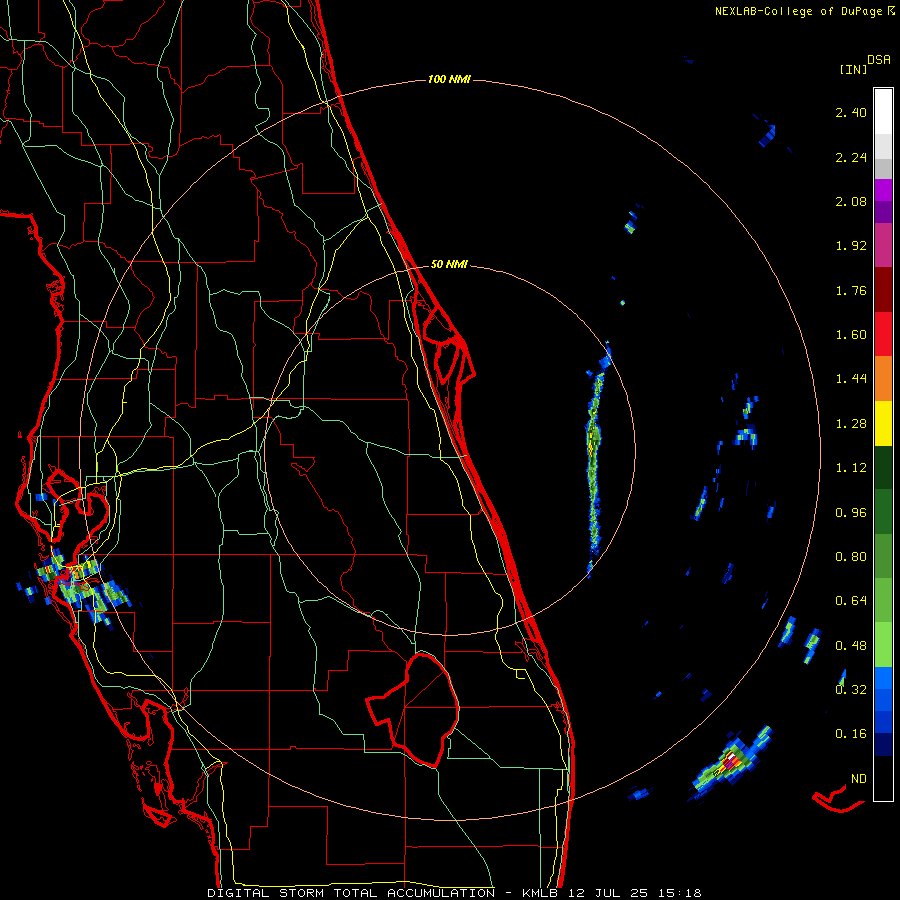Click the [IN] units label
The width and height of the screenshot is (900, 900).
853,69
